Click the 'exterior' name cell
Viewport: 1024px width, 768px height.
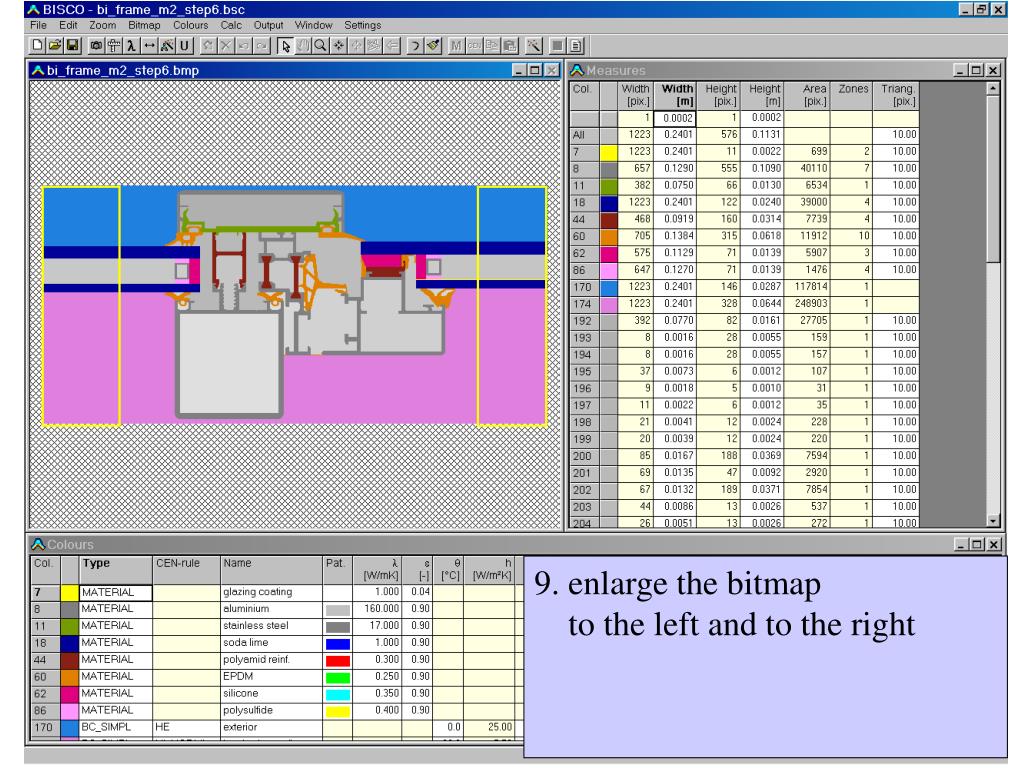pos(271,728)
